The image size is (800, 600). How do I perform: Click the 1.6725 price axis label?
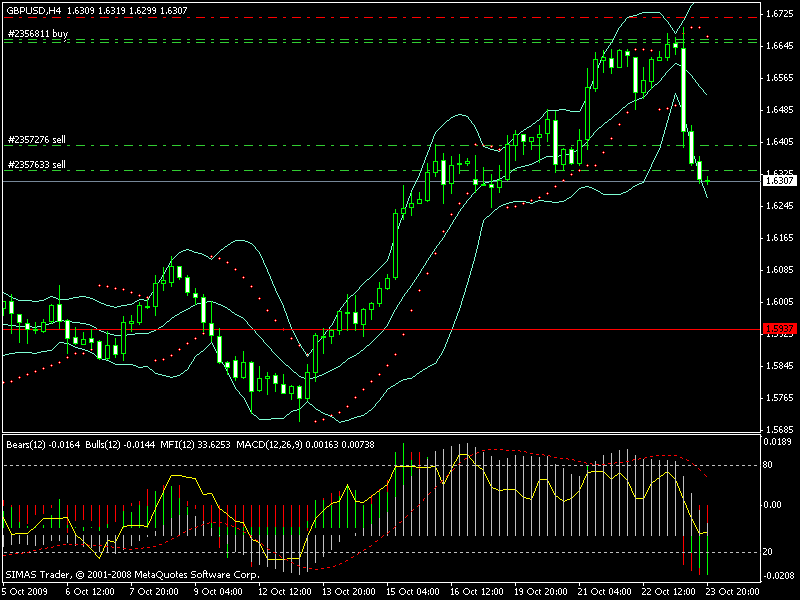point(777,14)
